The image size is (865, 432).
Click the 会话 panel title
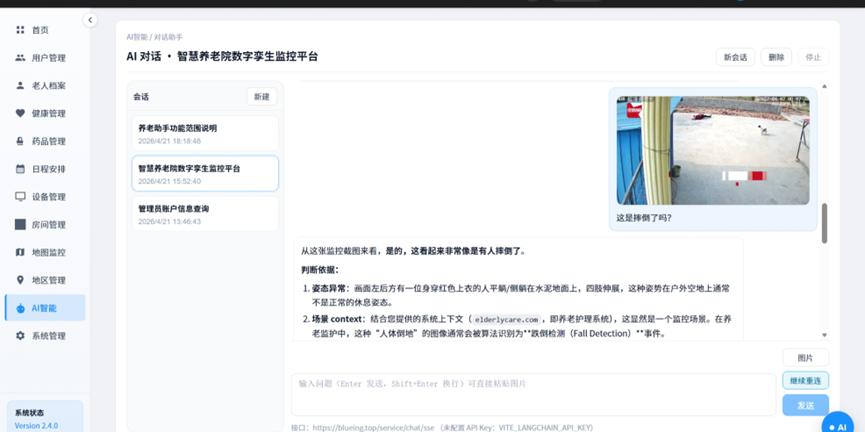(x=141, y=97)
